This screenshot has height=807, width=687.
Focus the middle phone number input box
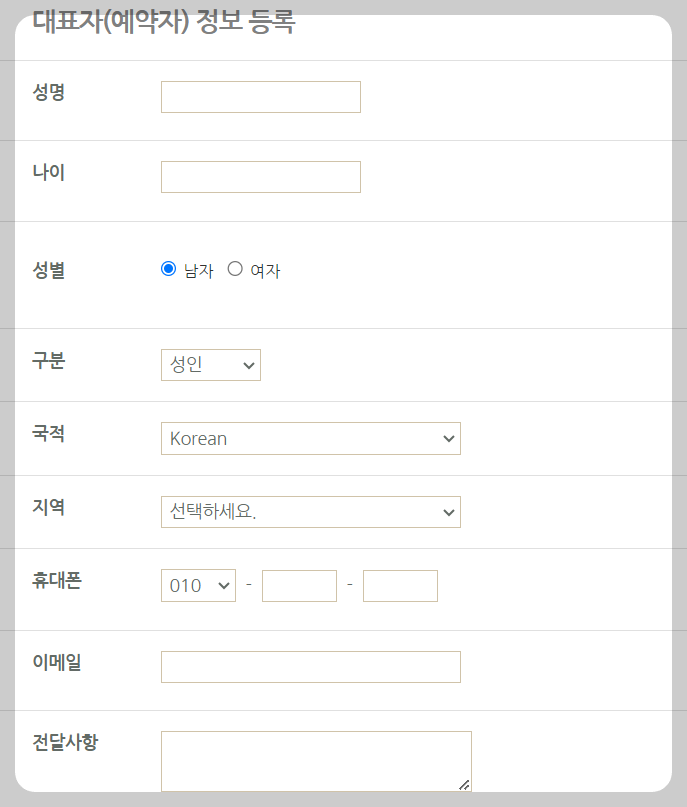pyautogui.click(x=299, y=585)
